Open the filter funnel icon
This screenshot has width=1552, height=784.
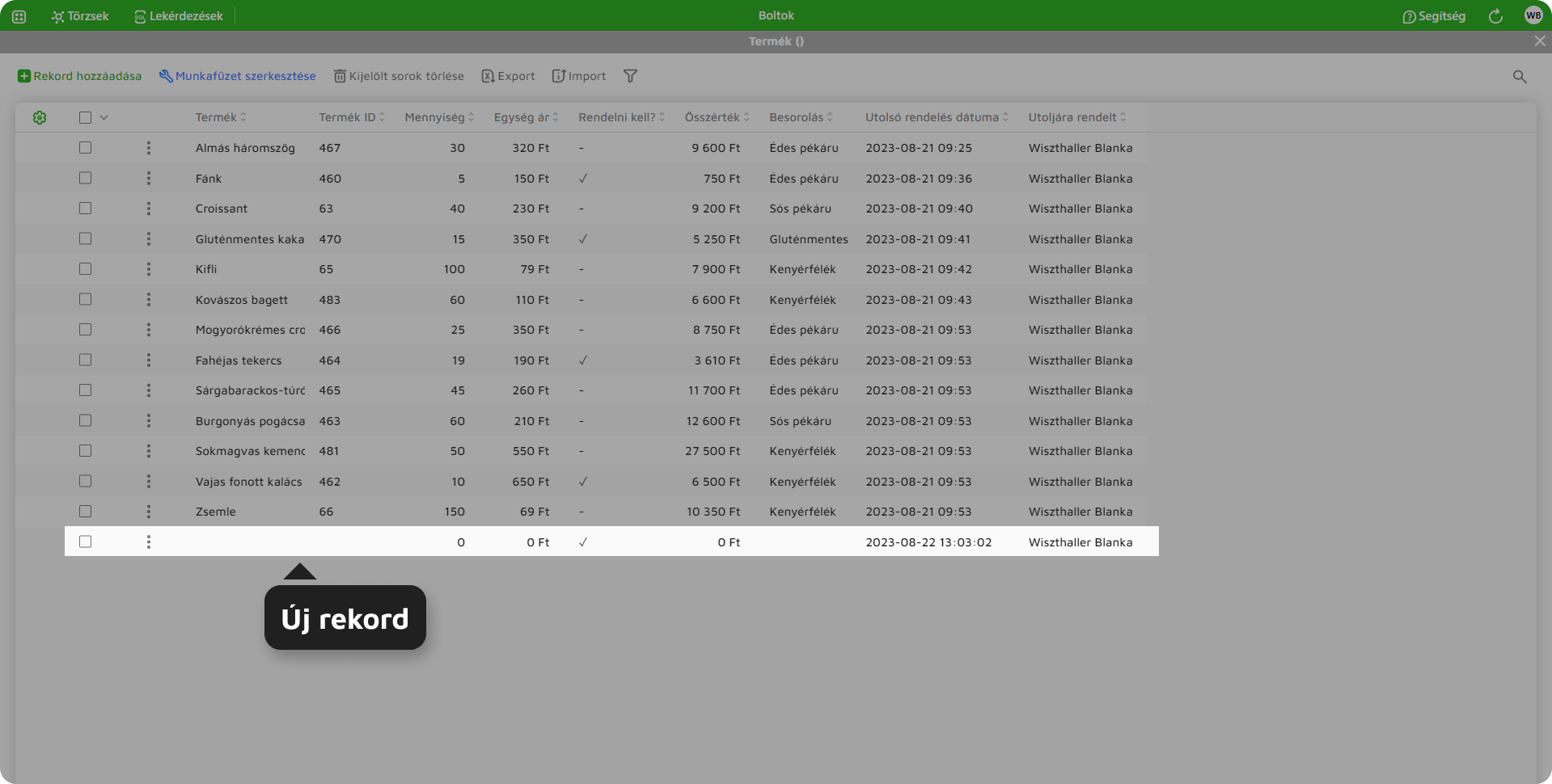point(630,76)
